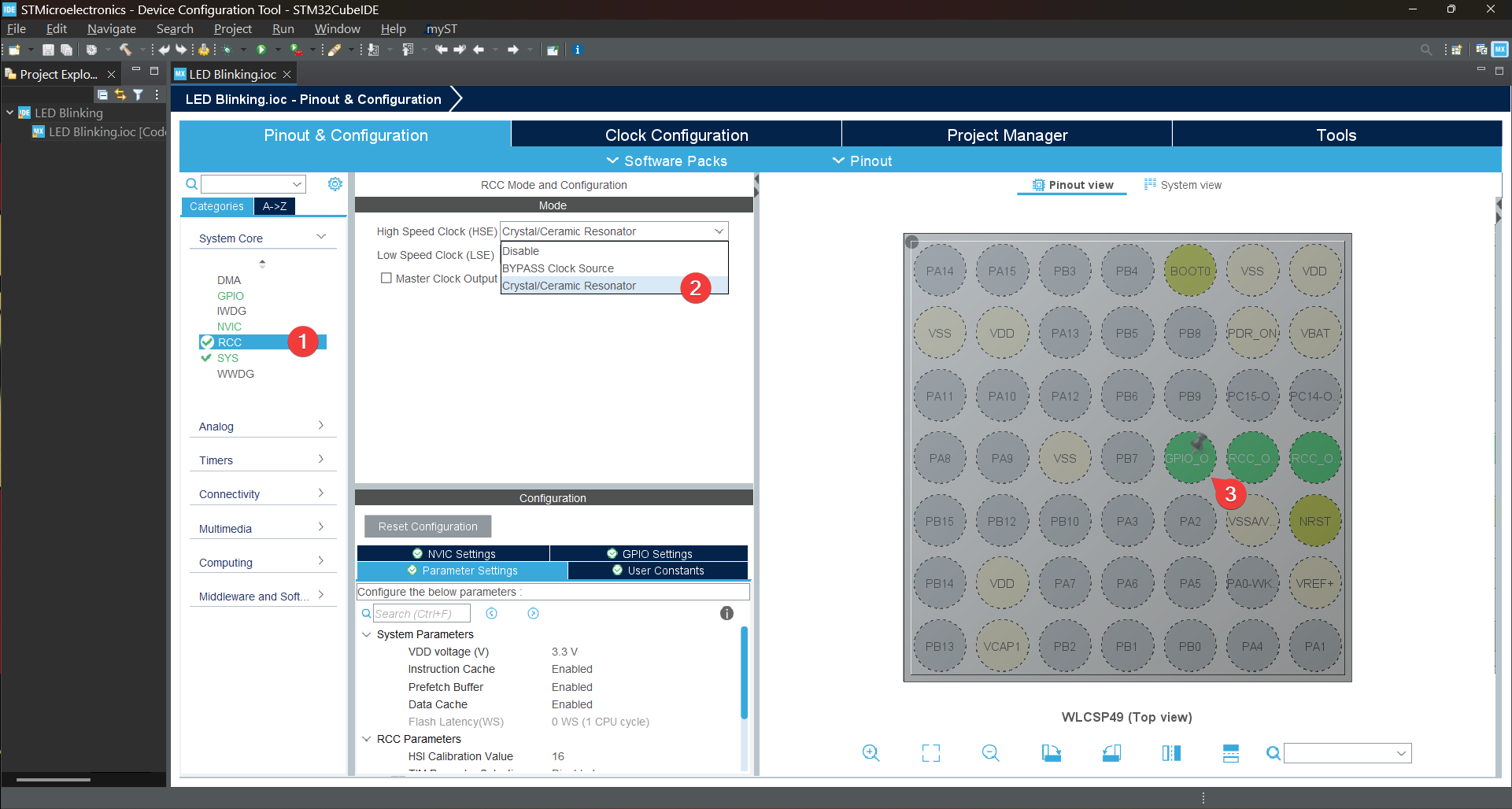Enable the Master Clock Output checkbox
This screenshot has height=809, width=1512.
click(x=386, y=278)
